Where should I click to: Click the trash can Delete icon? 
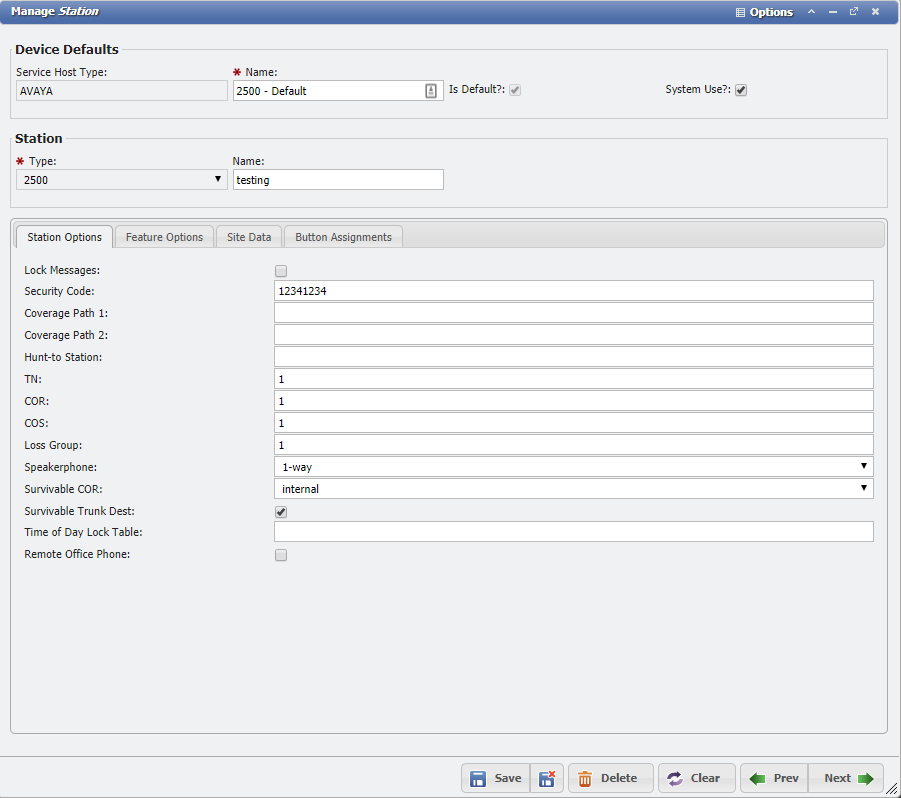[x=585, y=778]
